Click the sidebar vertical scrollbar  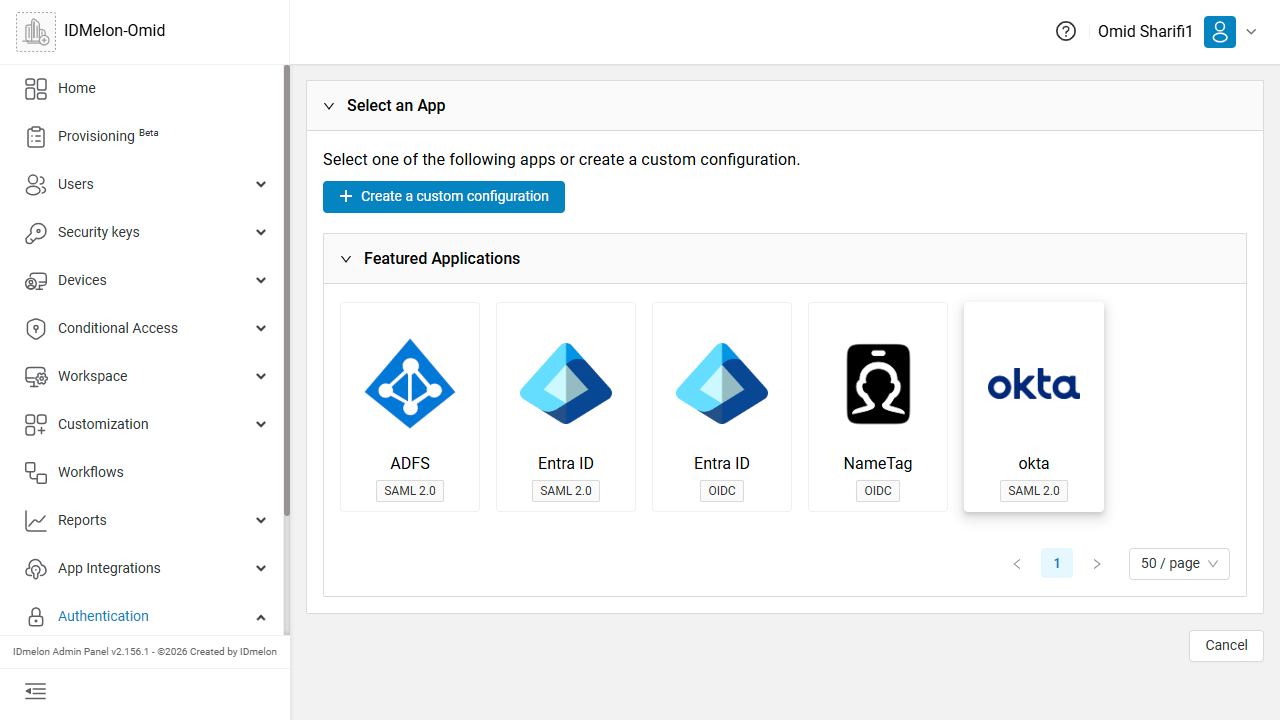pos(287,290)
